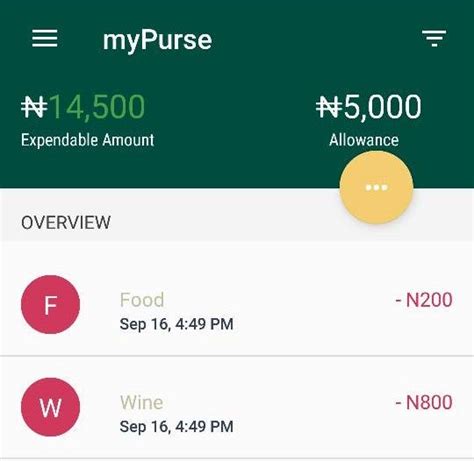474x461 pixels.
Task: Tap the Naira symbol beside 14,500
Action: point(34,107)
